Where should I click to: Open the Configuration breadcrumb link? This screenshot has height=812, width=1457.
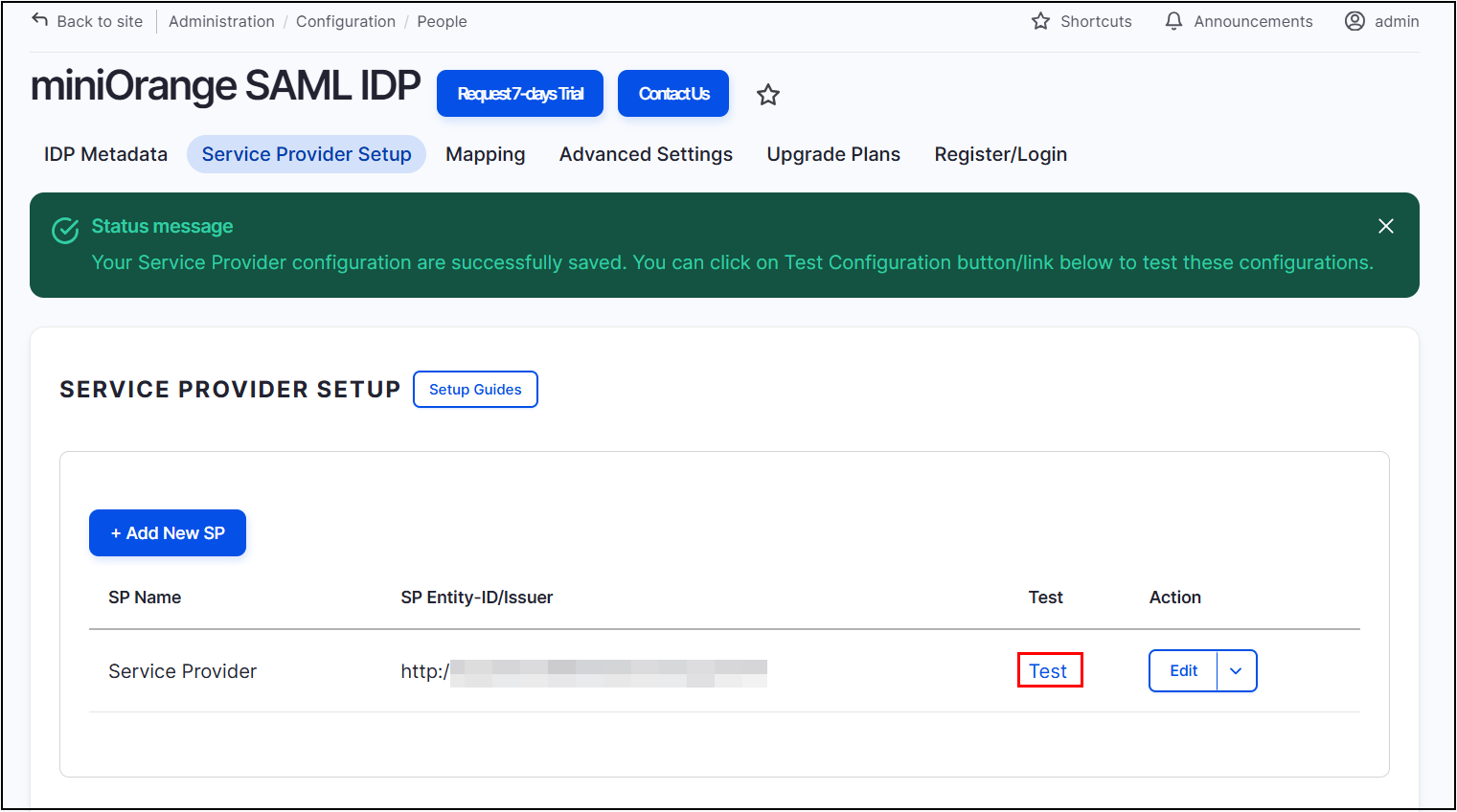coord(346,21)
